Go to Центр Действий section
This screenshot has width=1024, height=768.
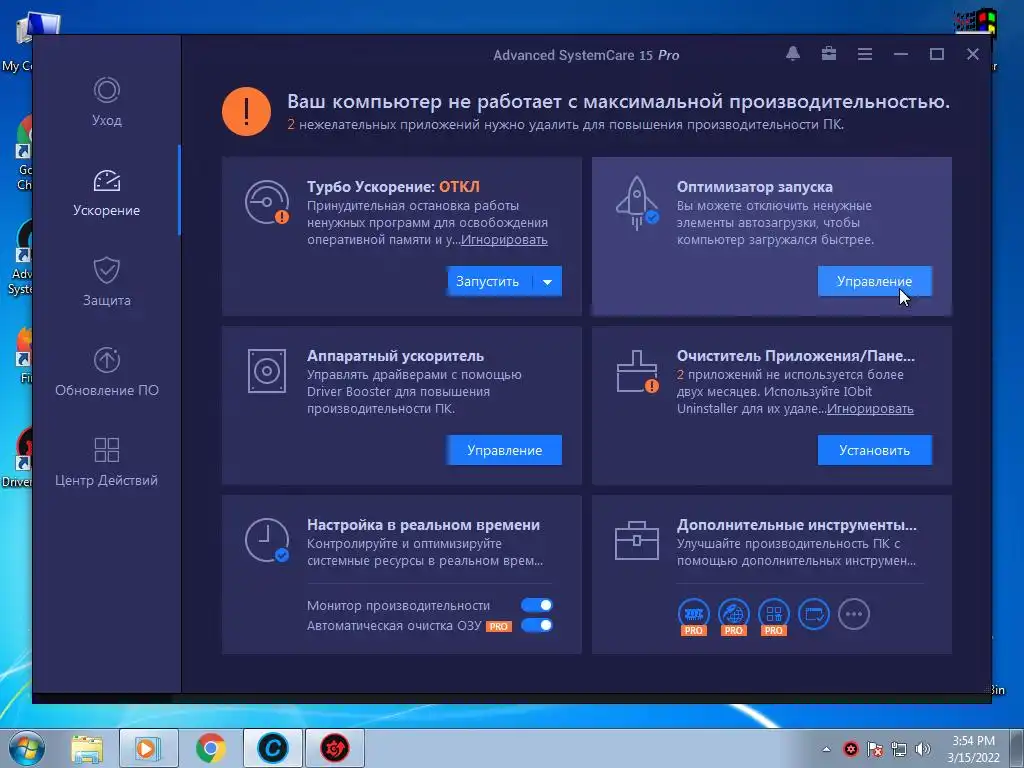[106, 462]
